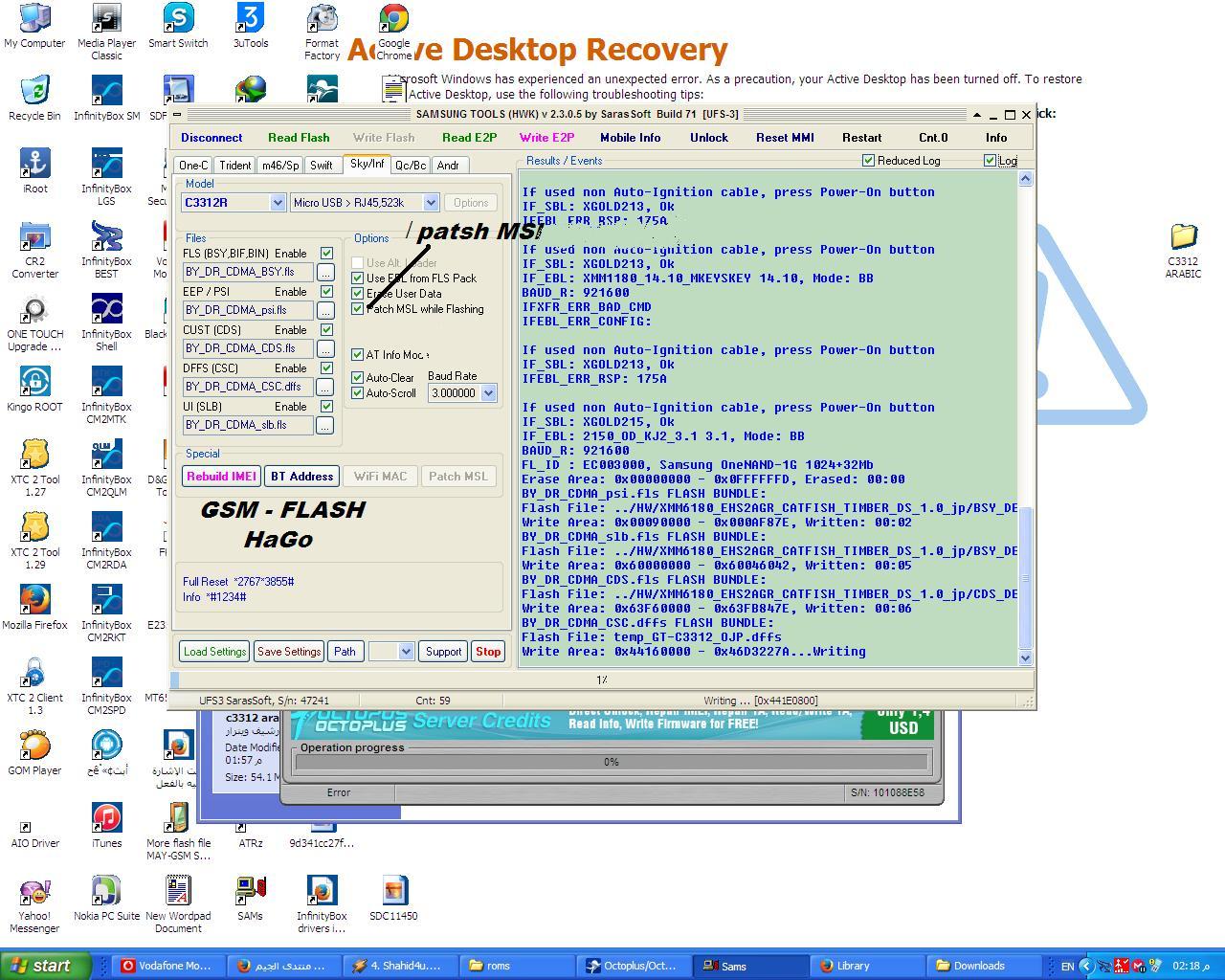Open the My Computer desktop icon
This screenshot has height=980, width=1225.
click(x=34, y=26)
